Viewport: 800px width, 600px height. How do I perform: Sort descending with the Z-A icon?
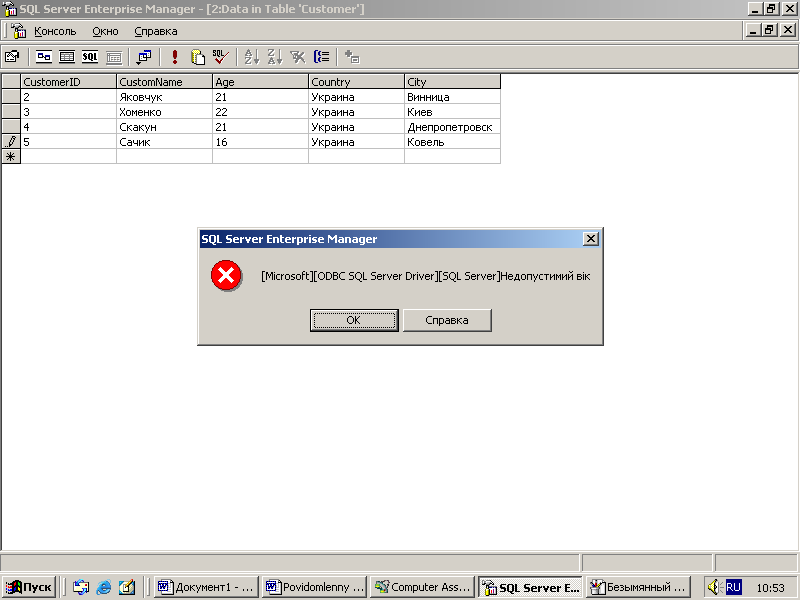[x=274, y=57]
